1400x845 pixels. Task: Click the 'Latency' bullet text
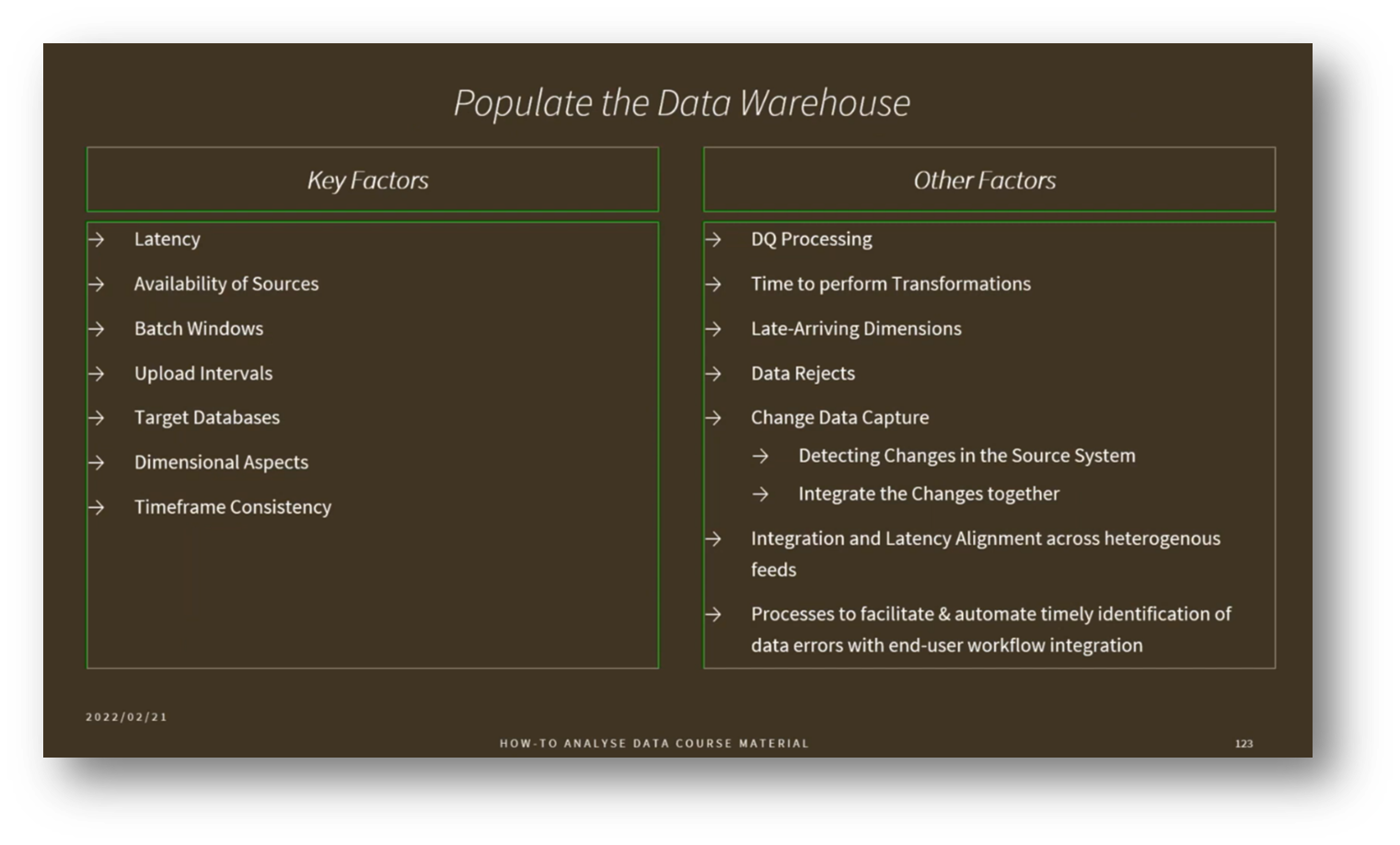click(x=167, y=239)
